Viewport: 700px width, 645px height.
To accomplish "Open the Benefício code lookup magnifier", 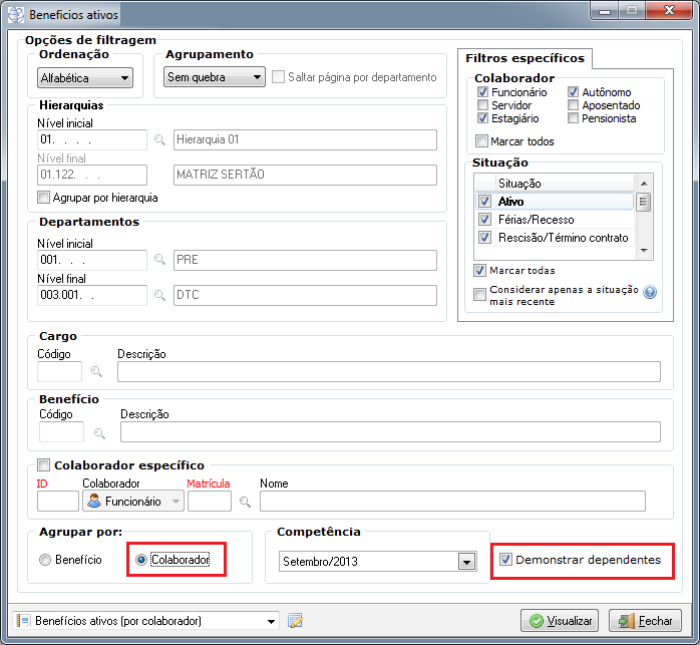I will click(99, 433).
